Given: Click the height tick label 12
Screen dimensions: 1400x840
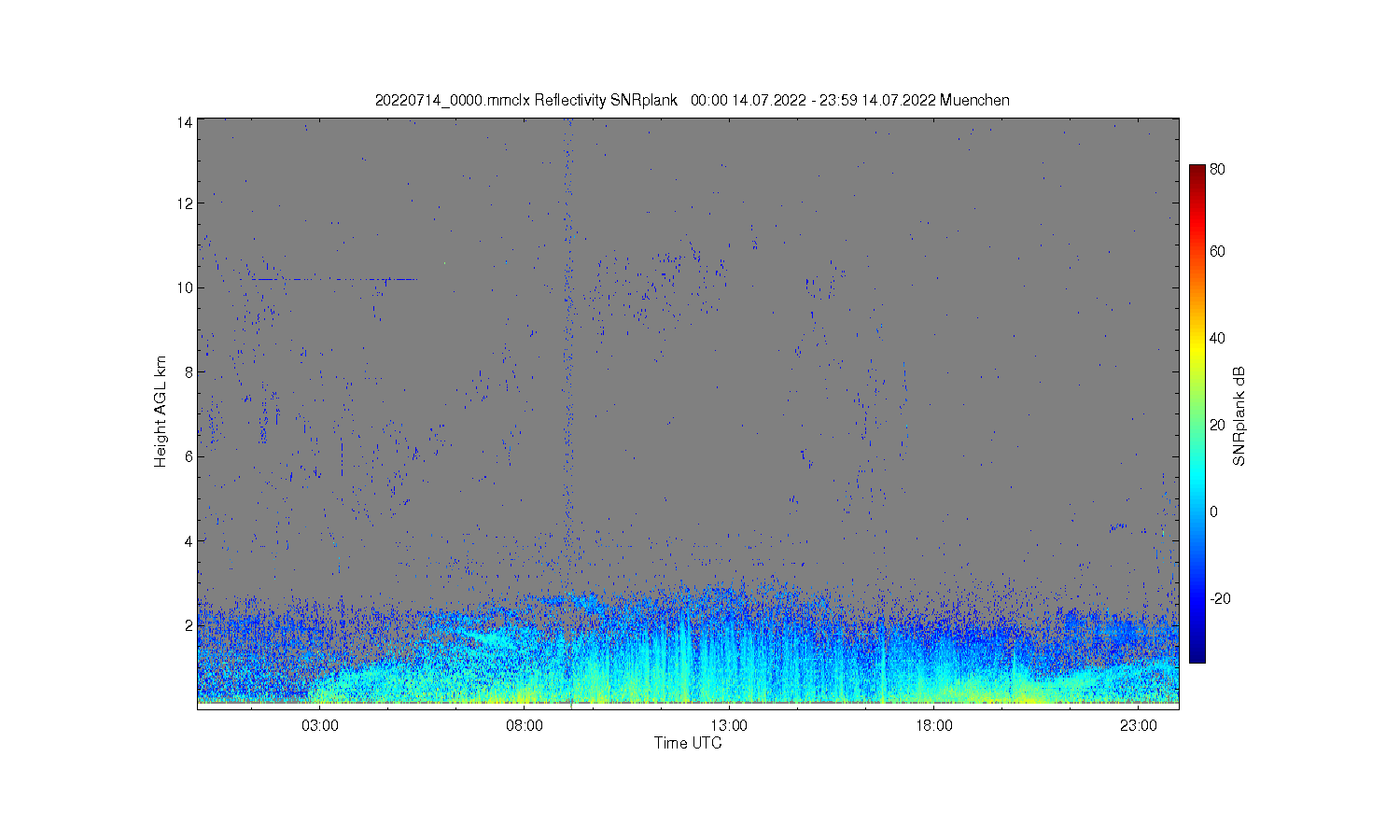Looking at the screenshot, I should (x=185, y=203).
